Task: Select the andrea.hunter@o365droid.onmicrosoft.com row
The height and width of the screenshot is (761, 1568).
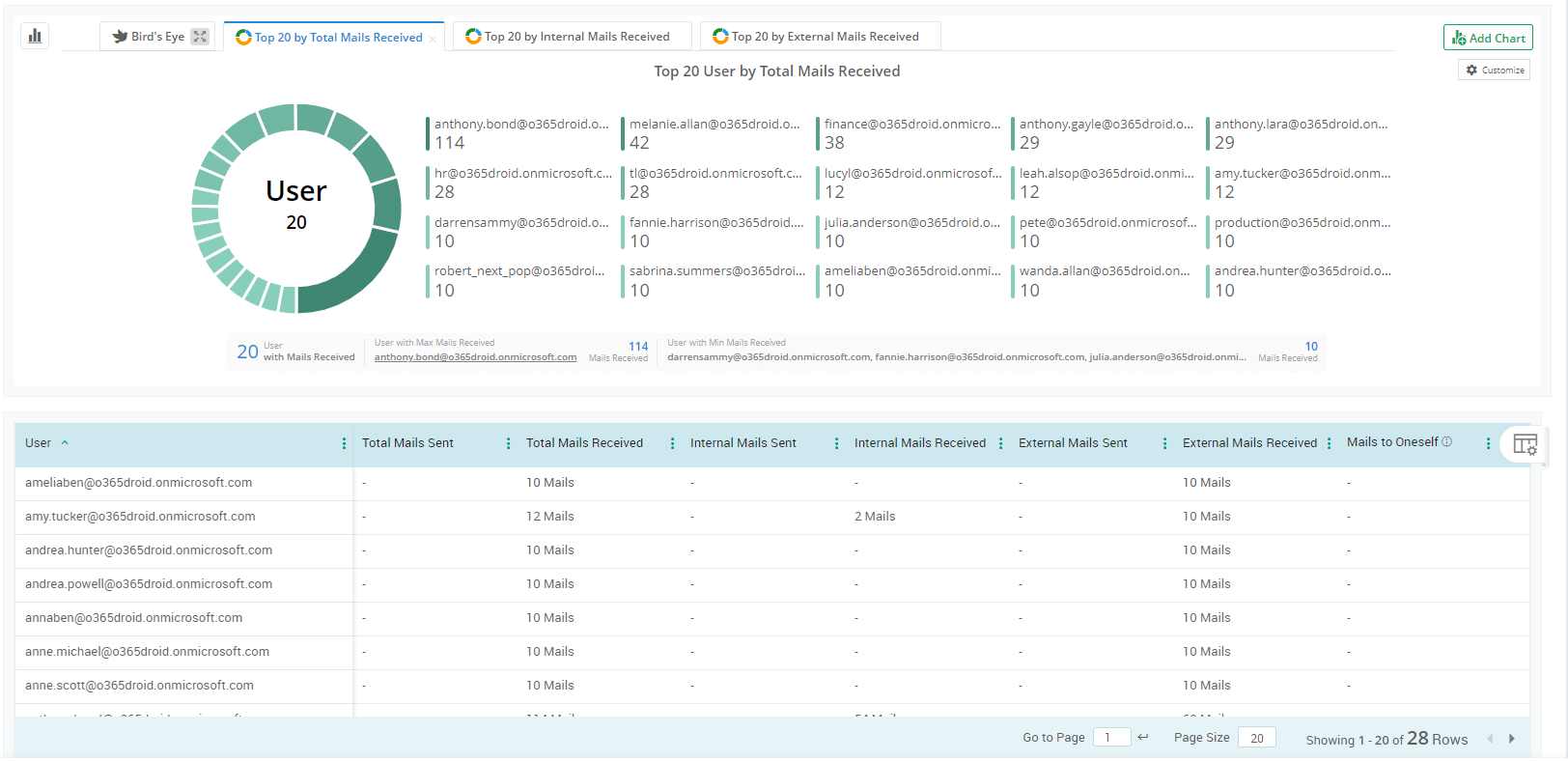Action: tap(772, 550)
